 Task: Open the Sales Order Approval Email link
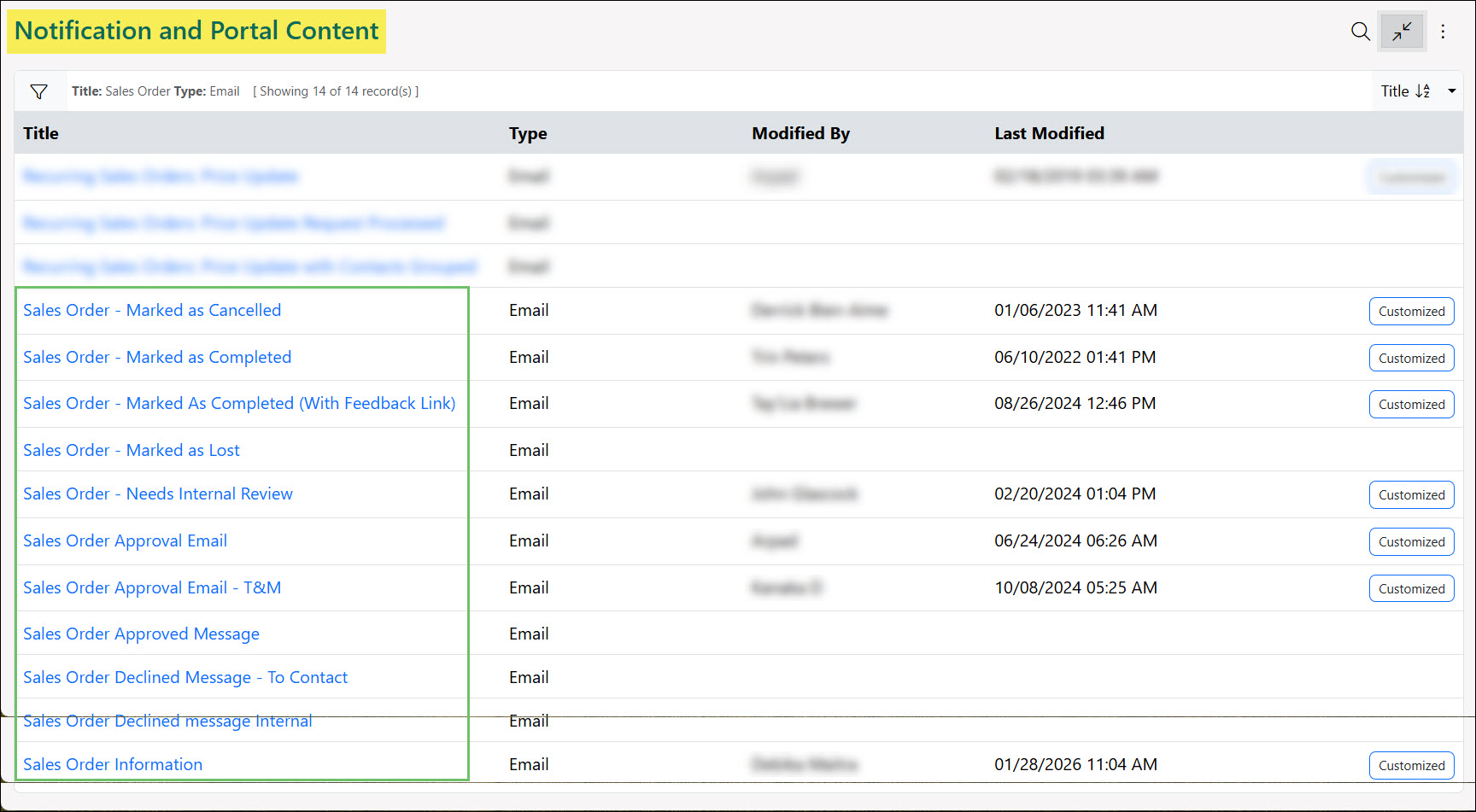pos(125,540)
